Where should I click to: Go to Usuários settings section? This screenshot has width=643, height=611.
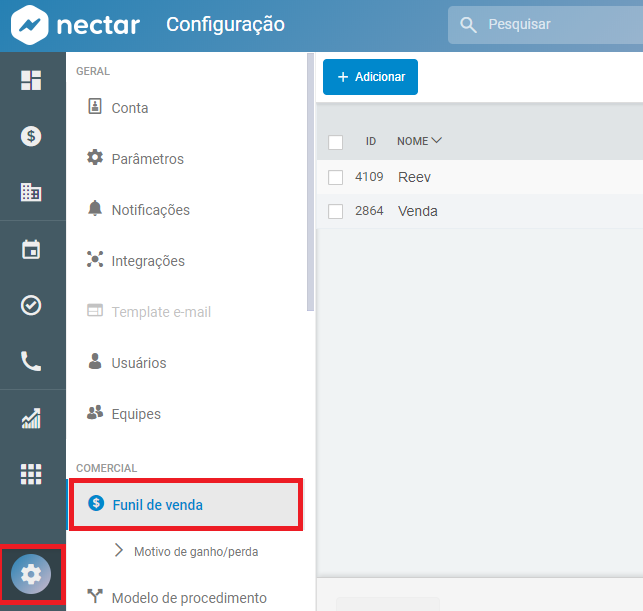click(138, 363)
